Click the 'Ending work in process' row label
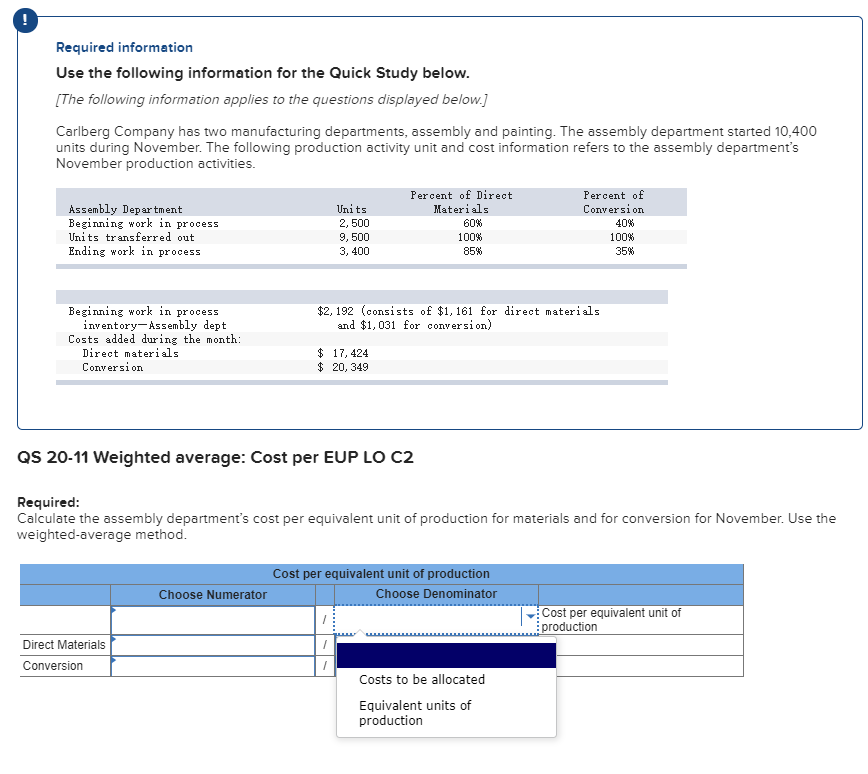 pyautogui.click(x=135, y=251)
